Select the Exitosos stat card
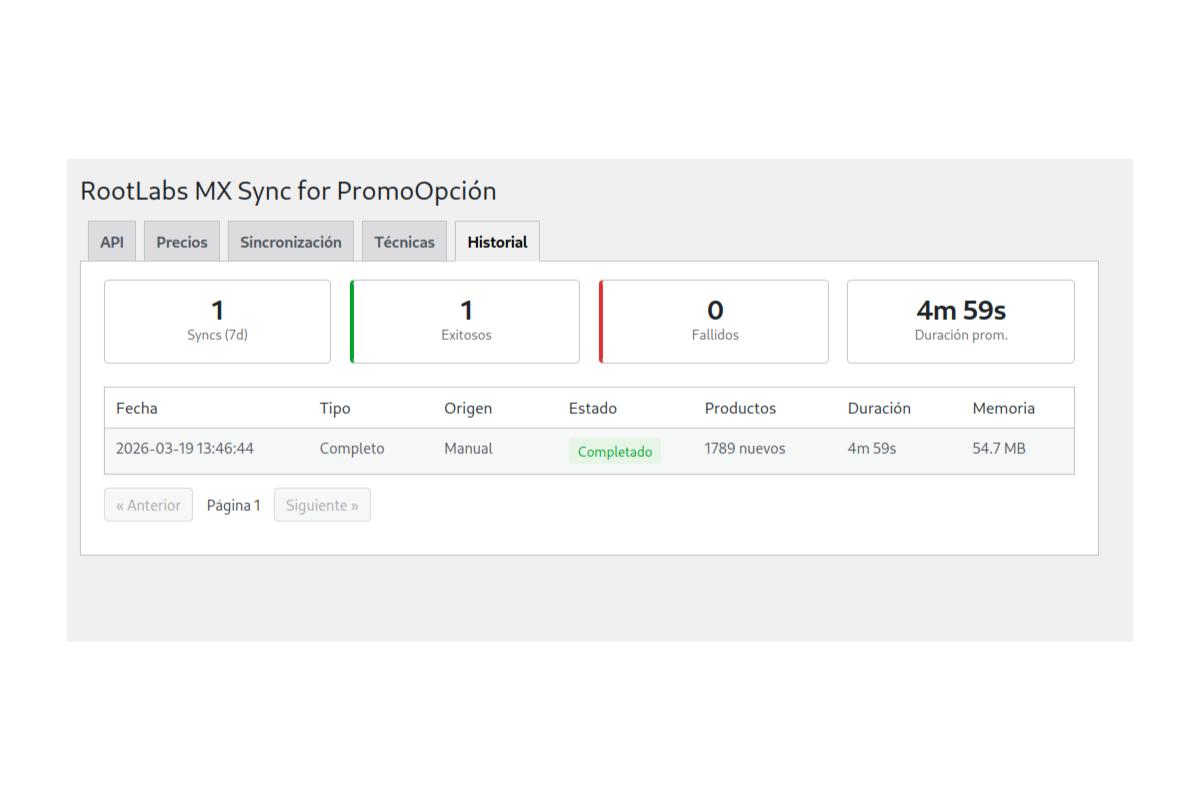The image size is (1200, 800). (466, 321)
